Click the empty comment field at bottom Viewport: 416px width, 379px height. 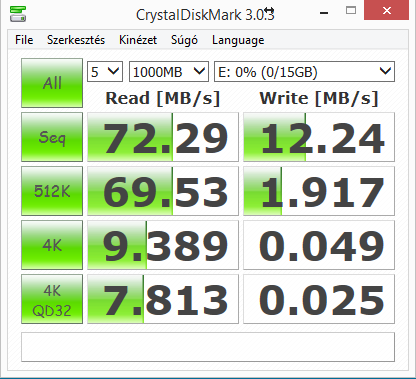[208, 347]
